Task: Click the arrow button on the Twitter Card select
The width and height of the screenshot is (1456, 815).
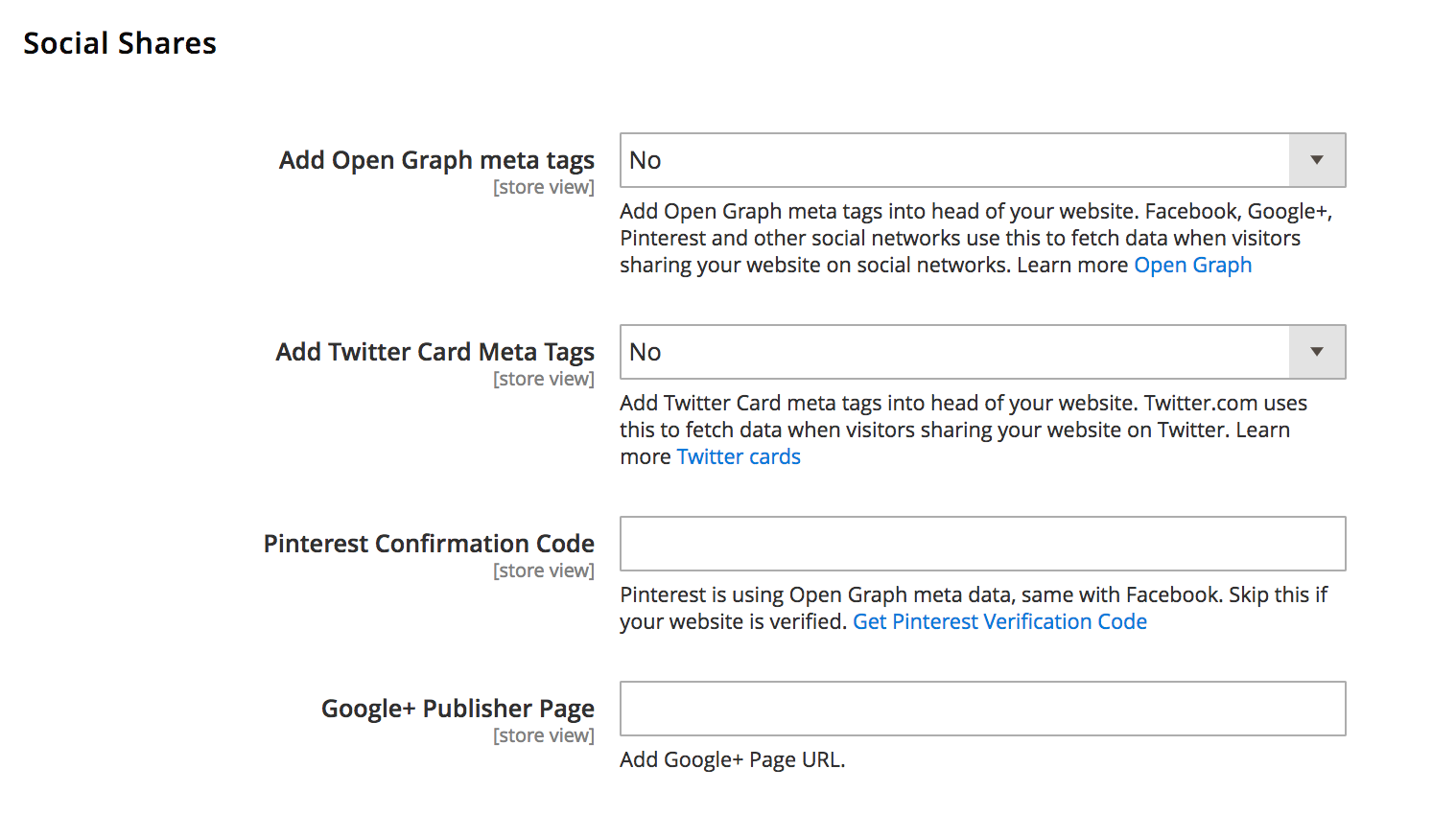Action: point(1317,352)
